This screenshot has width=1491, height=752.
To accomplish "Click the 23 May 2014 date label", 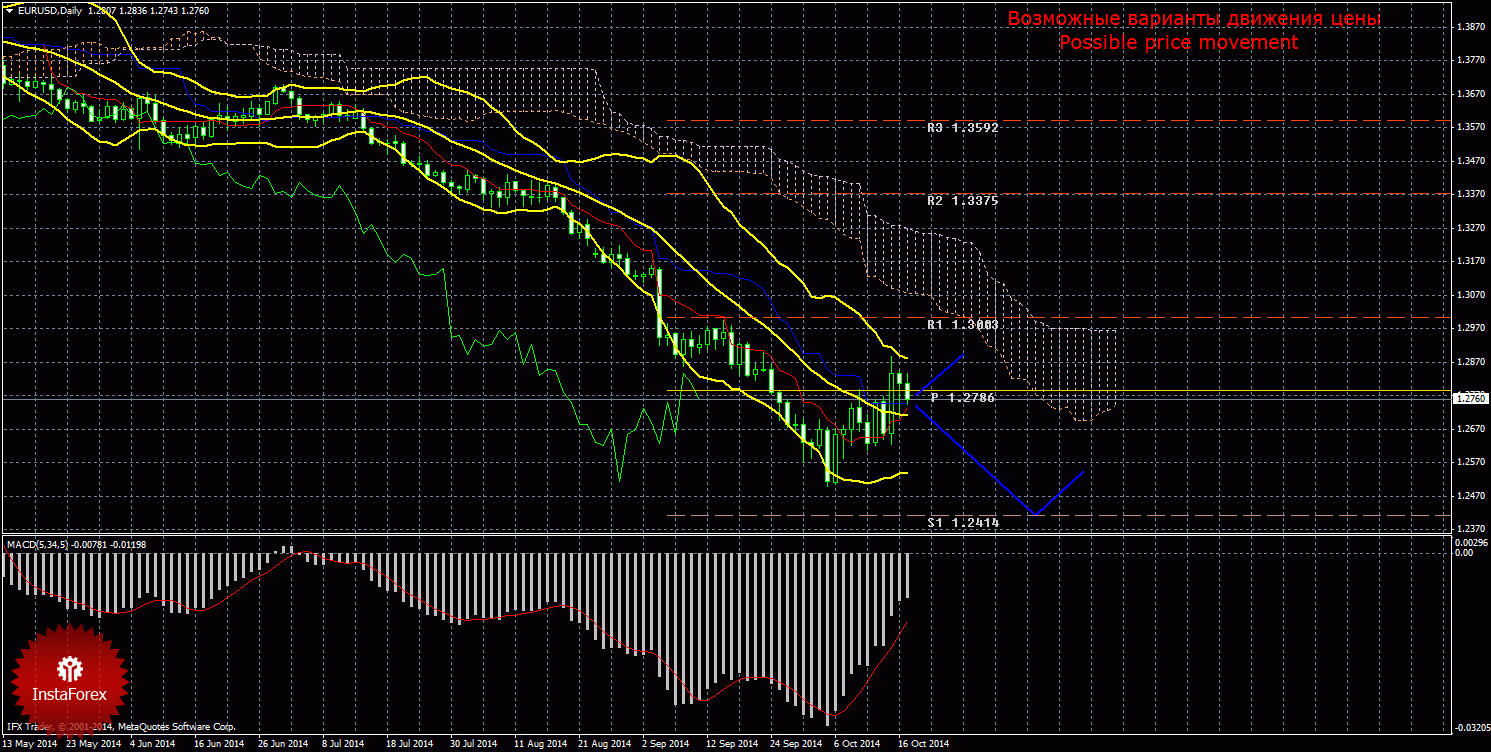I will pos(94,744).
